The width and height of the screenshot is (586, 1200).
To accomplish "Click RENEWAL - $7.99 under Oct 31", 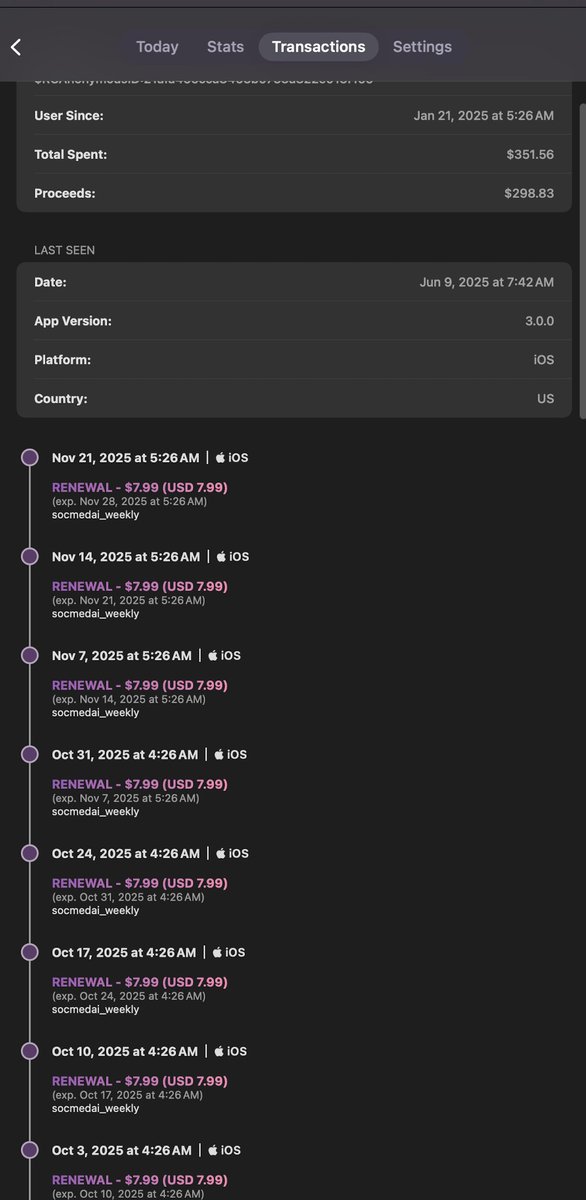I will (x=140, y=784).
